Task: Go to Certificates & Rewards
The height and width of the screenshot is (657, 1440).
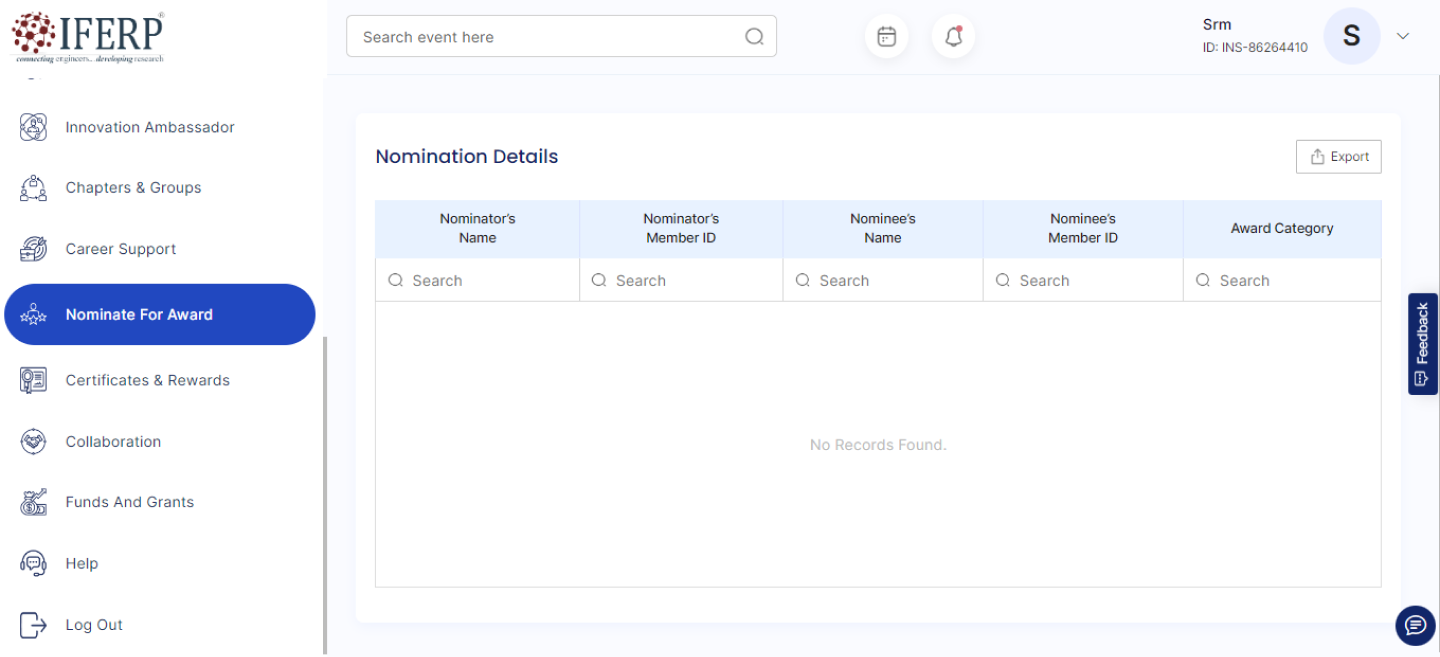Action: click(x=147, y=380)
